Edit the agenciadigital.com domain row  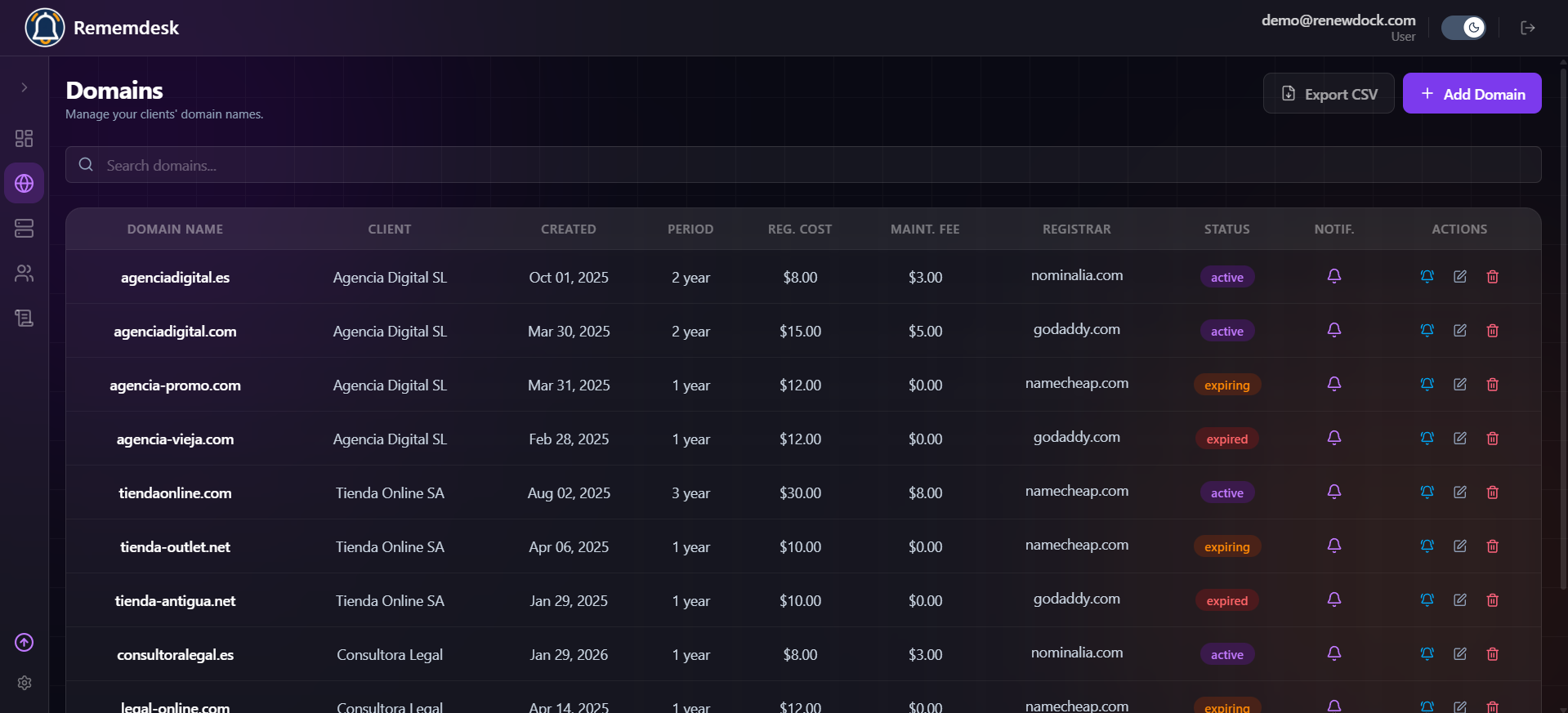pyautogui.click(x=1460, y=331)
